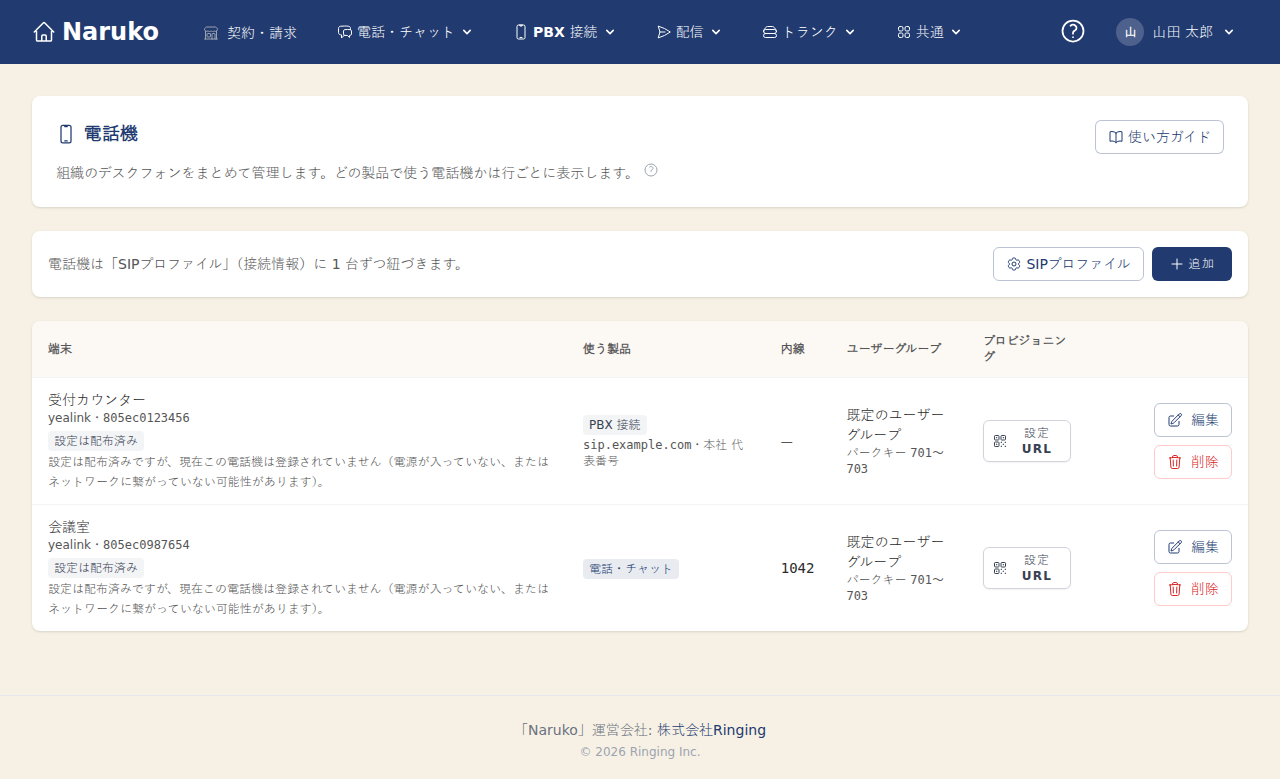Screen dimensions: 1280x779
Task: Click extension number 1042
Action: click(797, 568)
